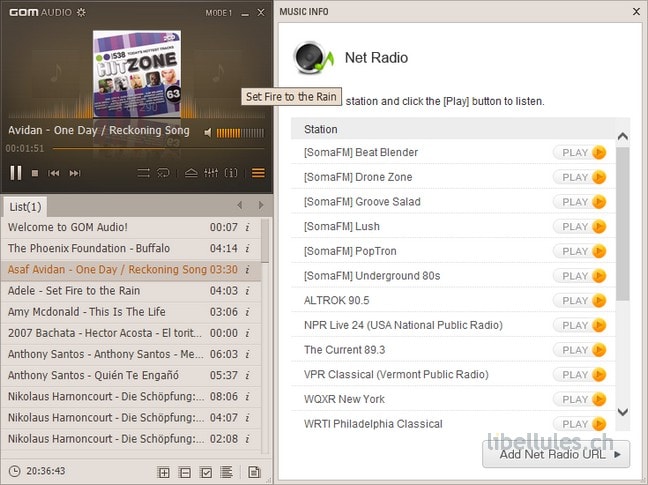Play the [SomaFM] PopTron station
The image size is (648, 485).
580,251
